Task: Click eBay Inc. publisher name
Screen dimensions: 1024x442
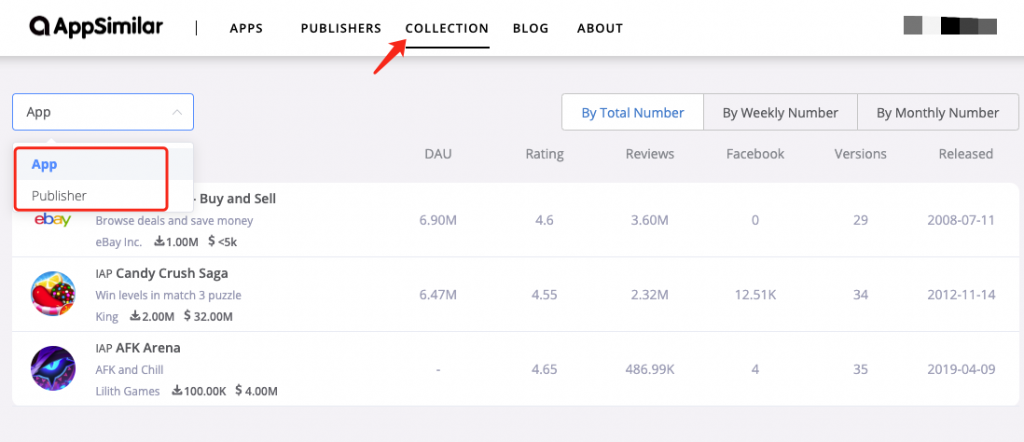Action: click(119, 242)
